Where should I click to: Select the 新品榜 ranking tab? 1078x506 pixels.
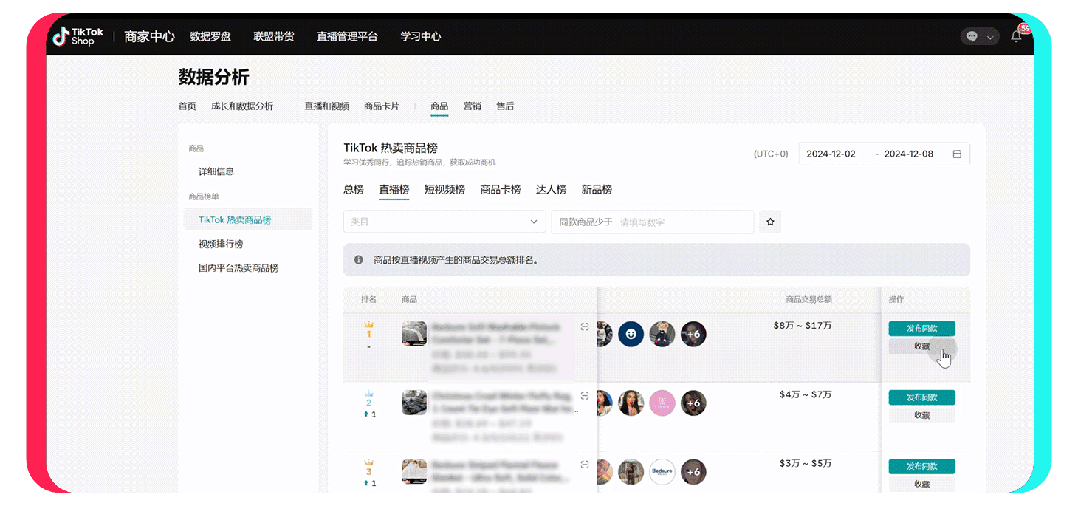click(597, 190)
